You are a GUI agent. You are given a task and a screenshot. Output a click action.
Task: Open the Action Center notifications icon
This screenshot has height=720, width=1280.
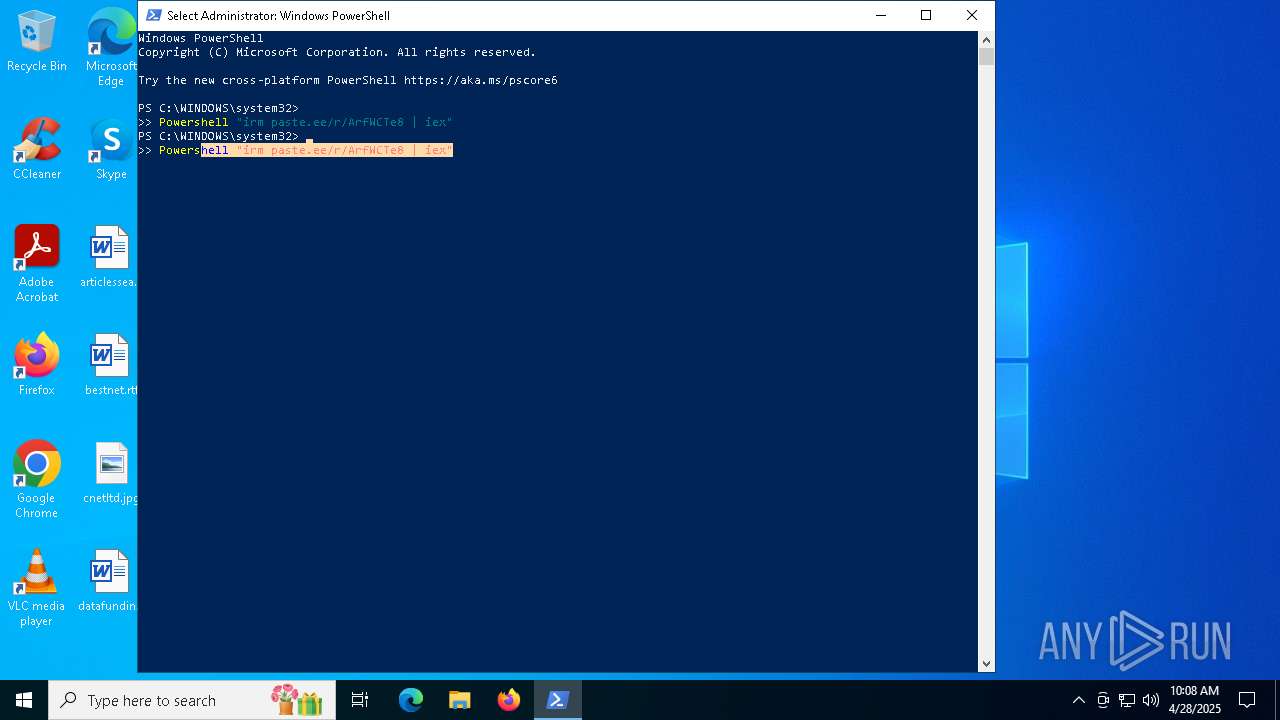coord(1247,700)
